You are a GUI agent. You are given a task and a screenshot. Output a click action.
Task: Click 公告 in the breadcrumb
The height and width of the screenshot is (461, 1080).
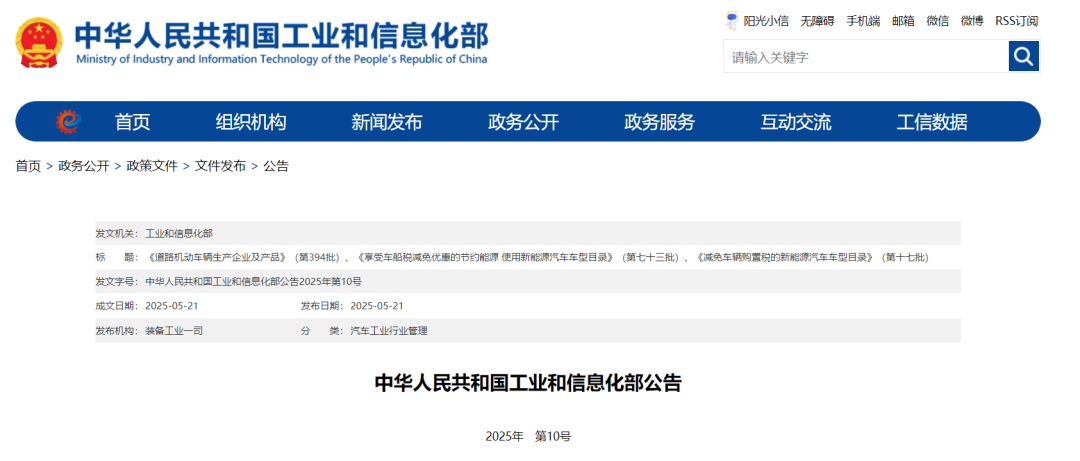pos(276,166)
